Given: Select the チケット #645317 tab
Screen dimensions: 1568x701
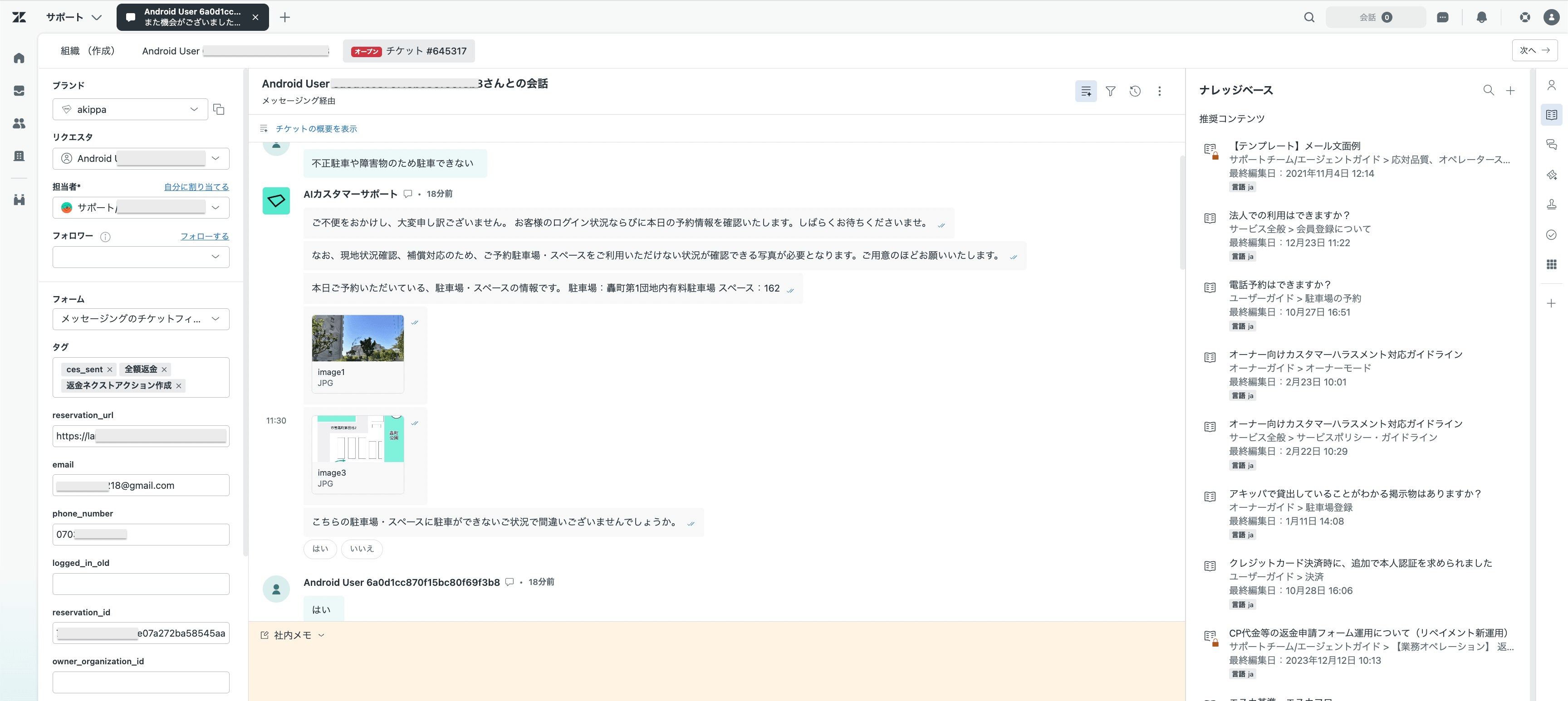Looking at the screenshot, I should [408, 51].
